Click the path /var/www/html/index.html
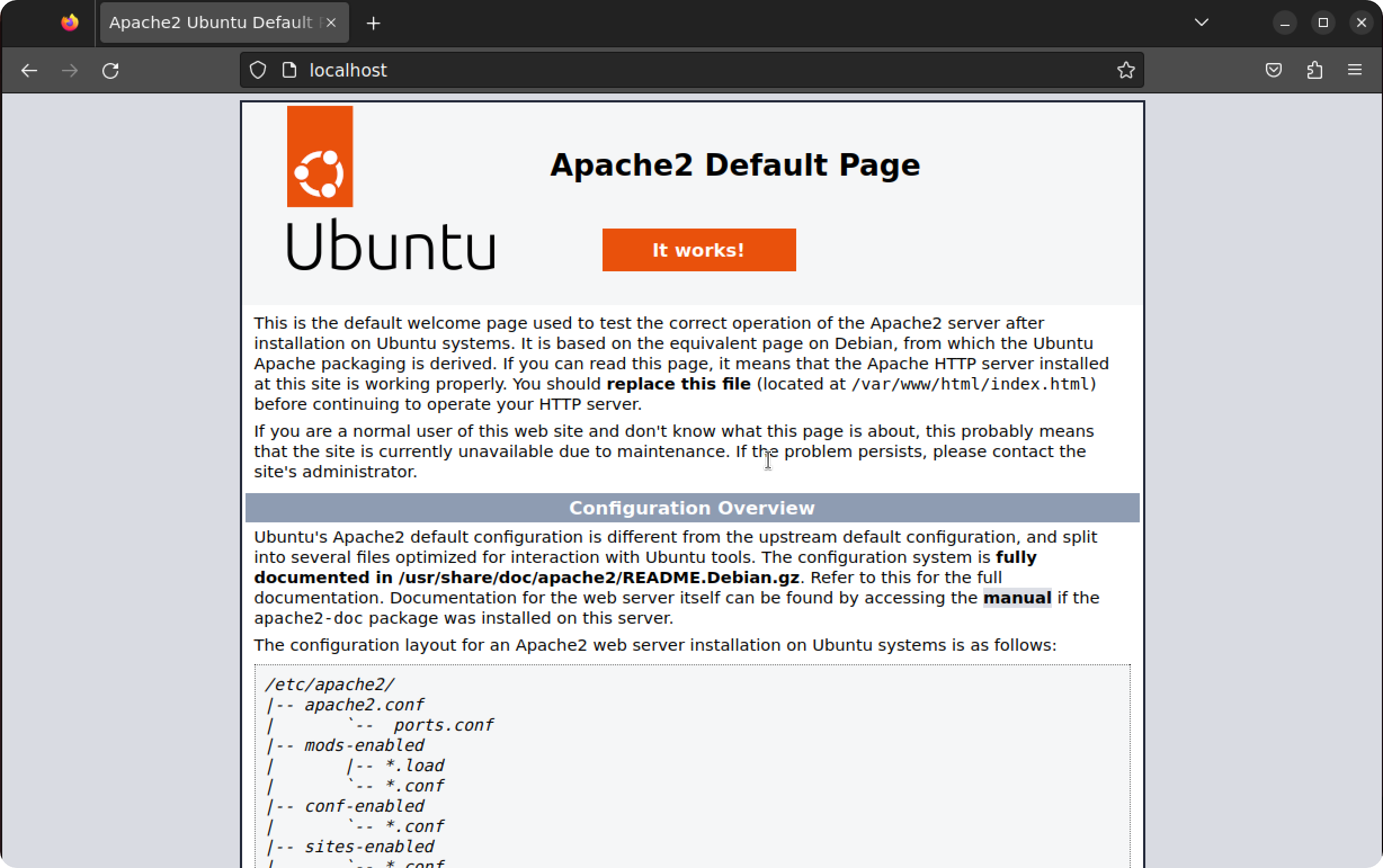Image resolution: width=1383 pixels, height=868 pixels. [x=970, y=383]
